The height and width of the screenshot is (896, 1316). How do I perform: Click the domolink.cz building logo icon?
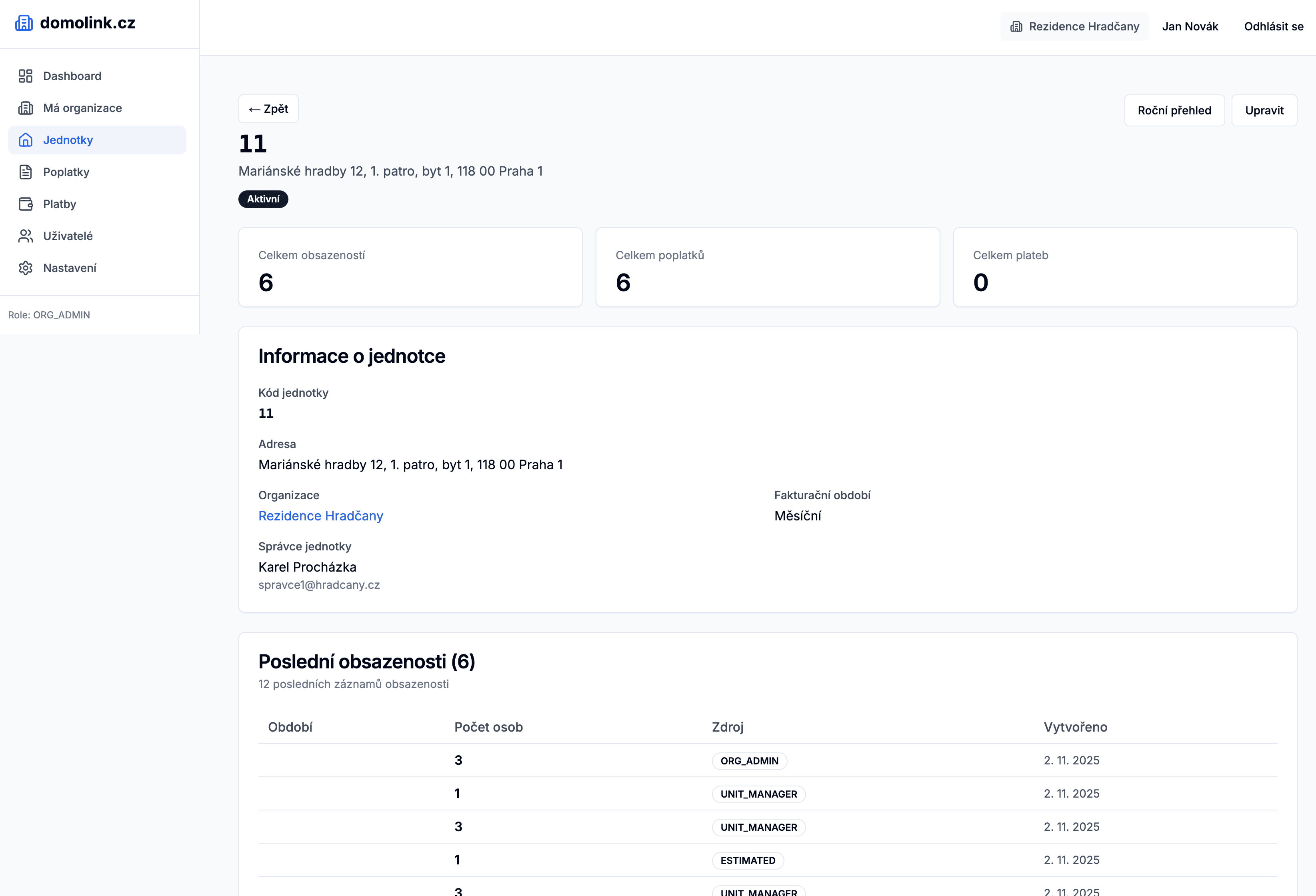tap(24, 23)
